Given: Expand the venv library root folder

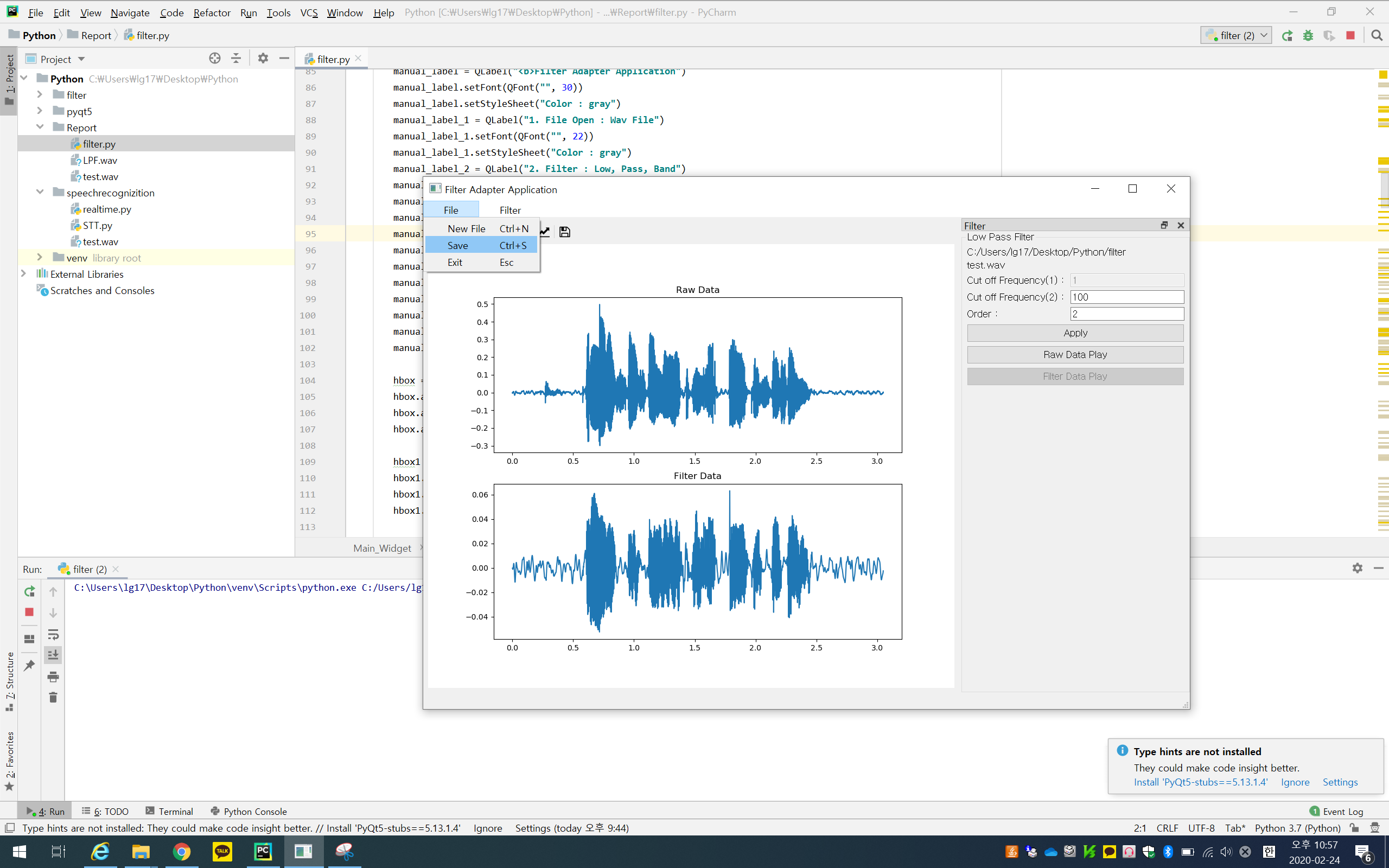Looking at the screenshot, I should pos(40,257).
